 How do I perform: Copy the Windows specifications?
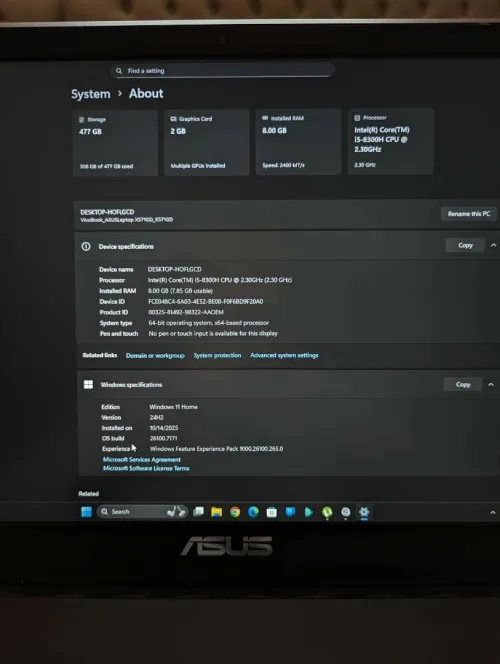click(x=463, y=385)
